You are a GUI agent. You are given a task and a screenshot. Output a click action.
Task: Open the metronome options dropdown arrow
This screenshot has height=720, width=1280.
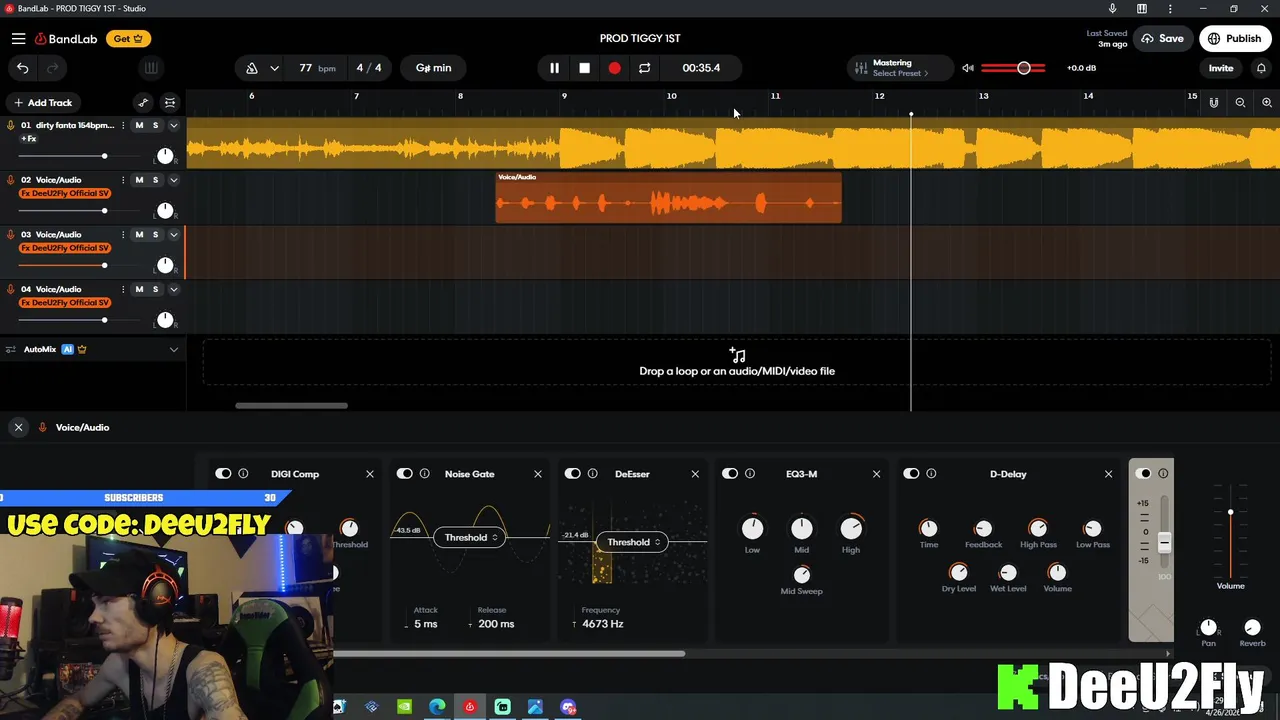click(x=274, y=68)
